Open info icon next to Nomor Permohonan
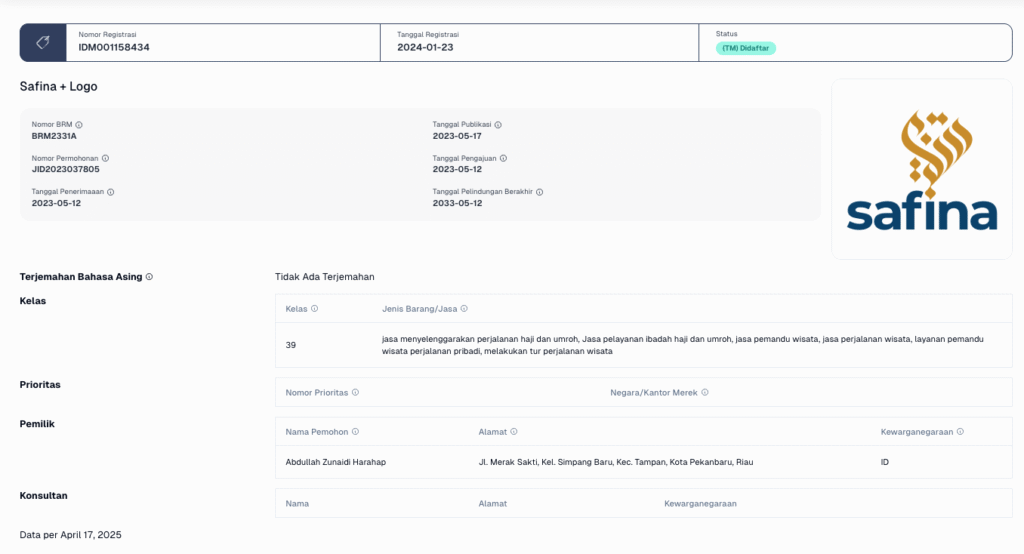 pyautogui.click(x=105, y=158)
